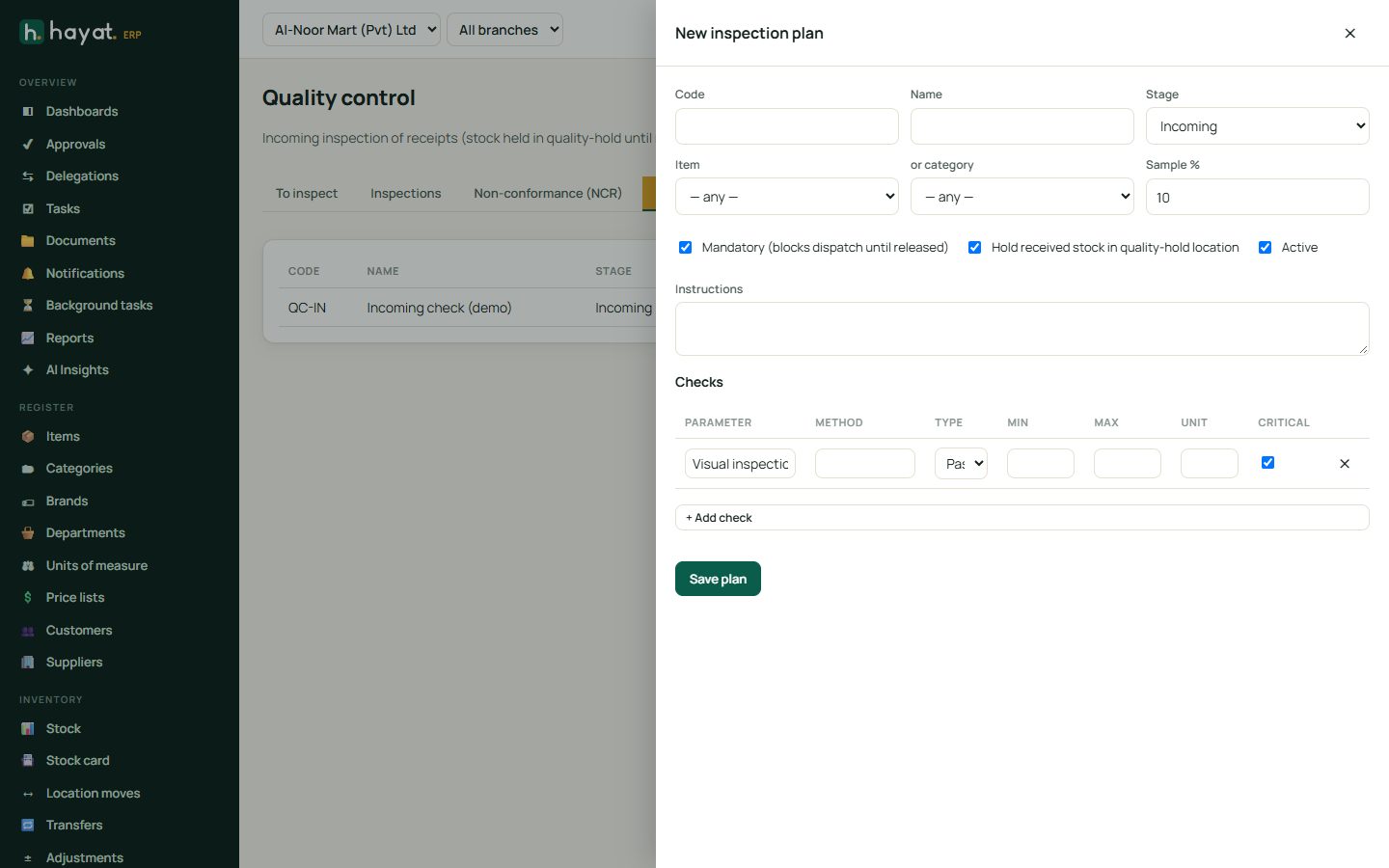This screenshot has height=868, width=1389.
Task: Click the Save plan button
Action: (718, 579)
